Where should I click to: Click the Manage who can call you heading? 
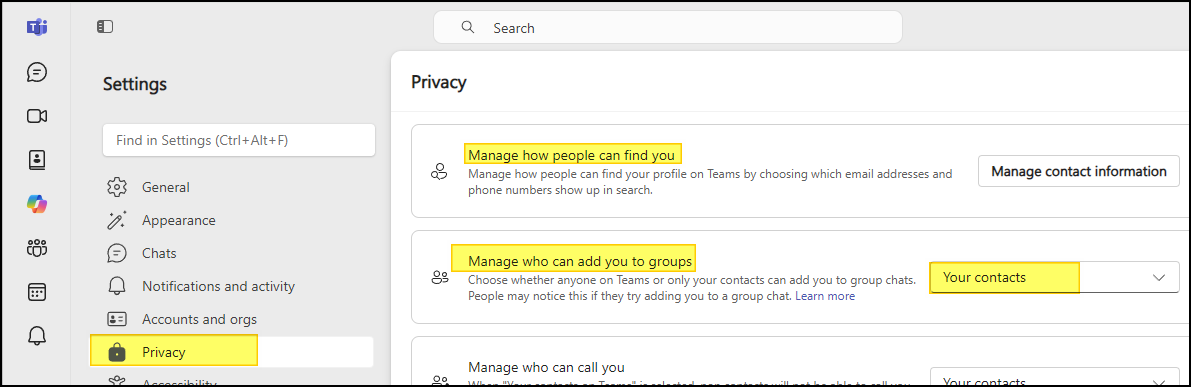(x=546, y=367)
